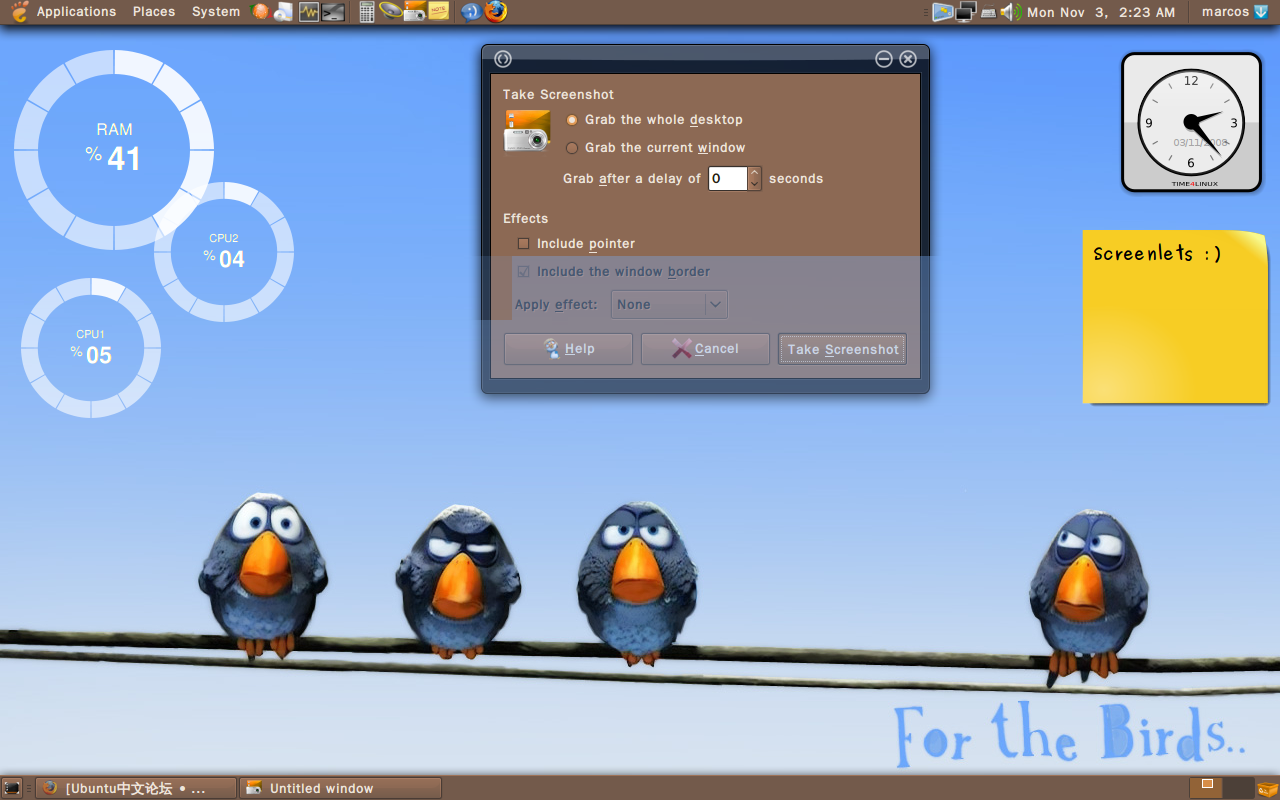The height and width of the screenshot is (800, 1280).
Task: Launch the orange globe launcher in top panel
Action: click(x=260, y=12)
